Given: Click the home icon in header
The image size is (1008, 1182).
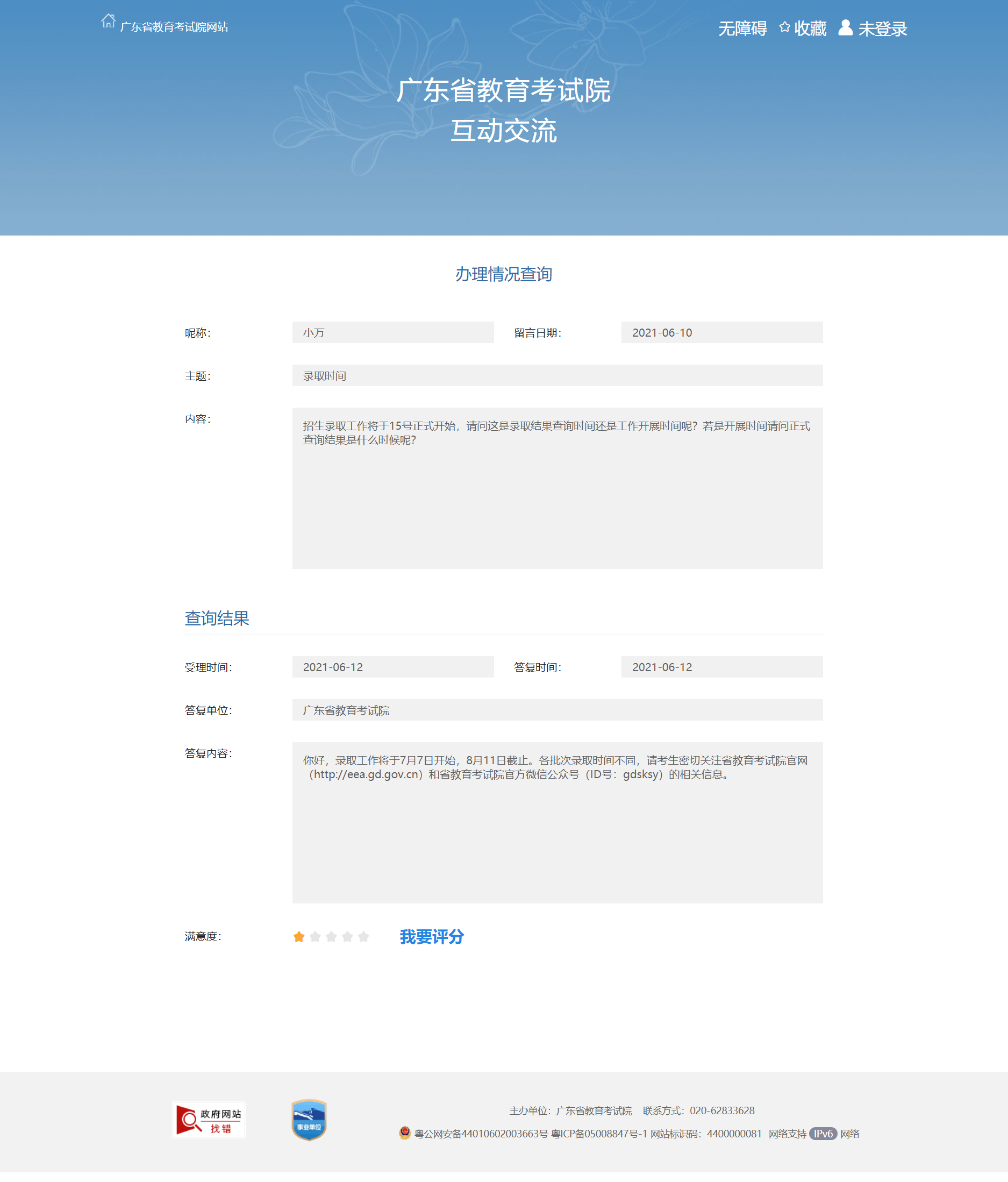Looking at the screenshot, I should (x=108, y=21).
